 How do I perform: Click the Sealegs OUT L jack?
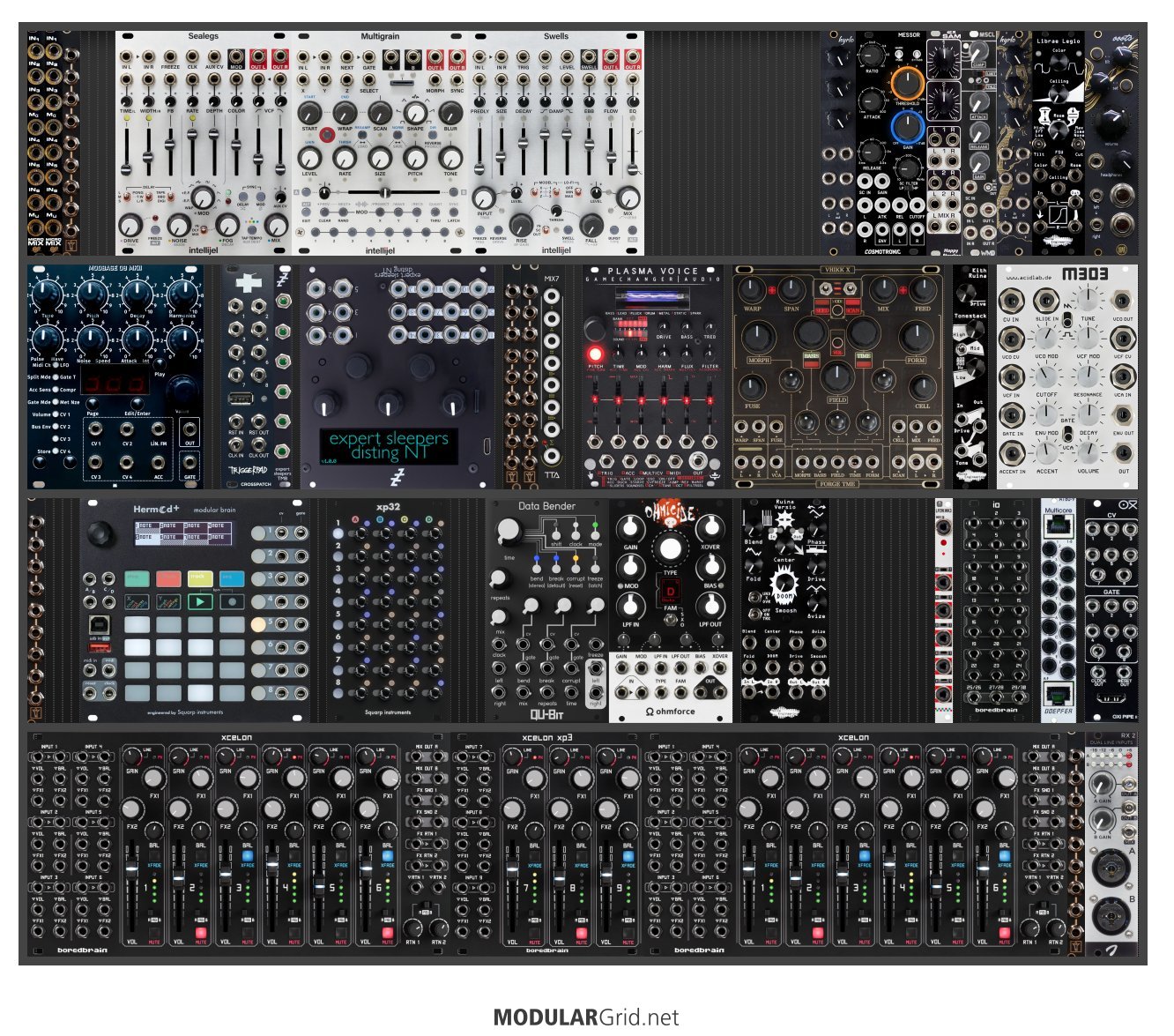click(x=258, y=56)
